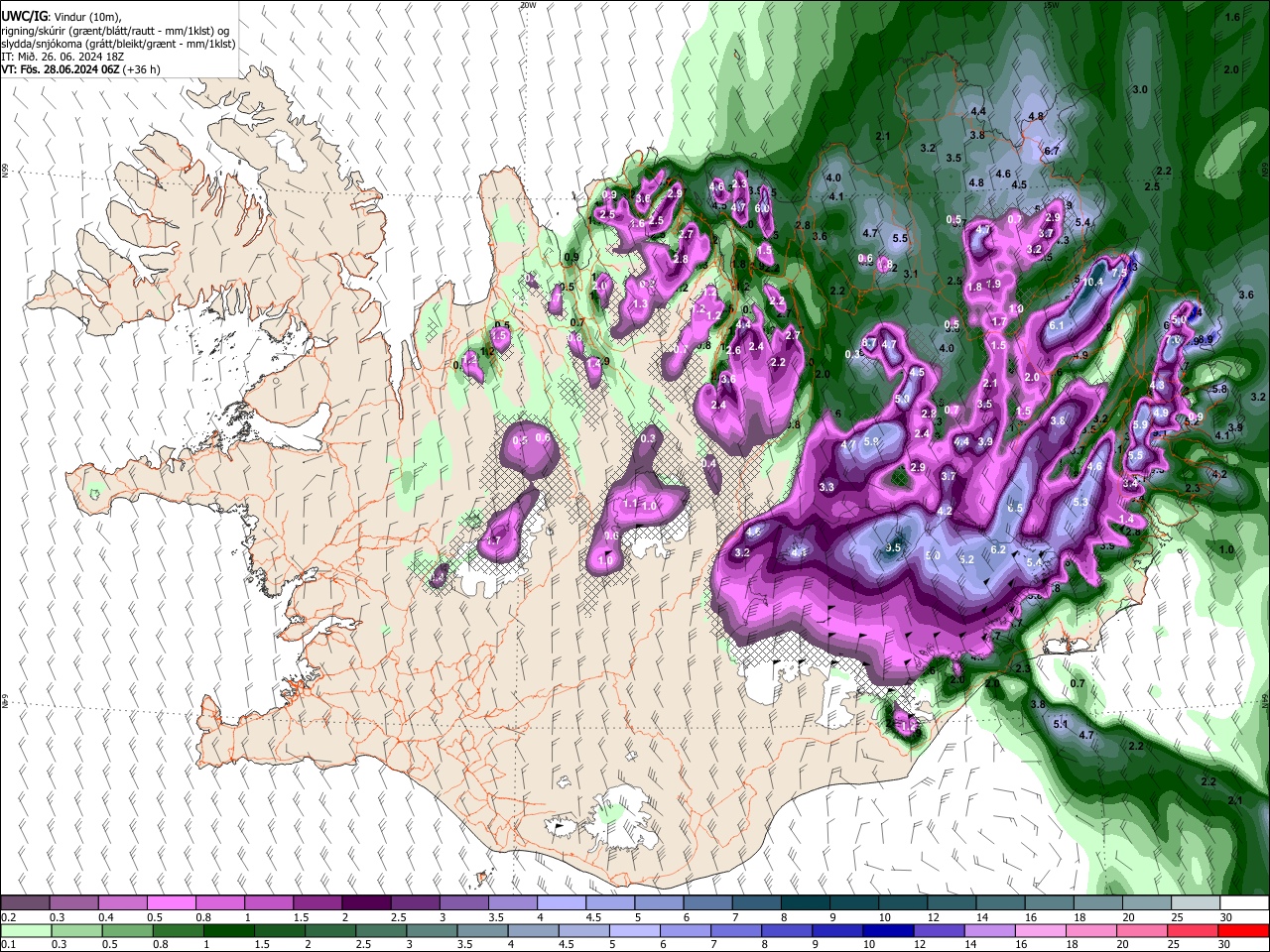Click the '20W' longitude label at the top edge

(527, 5)
